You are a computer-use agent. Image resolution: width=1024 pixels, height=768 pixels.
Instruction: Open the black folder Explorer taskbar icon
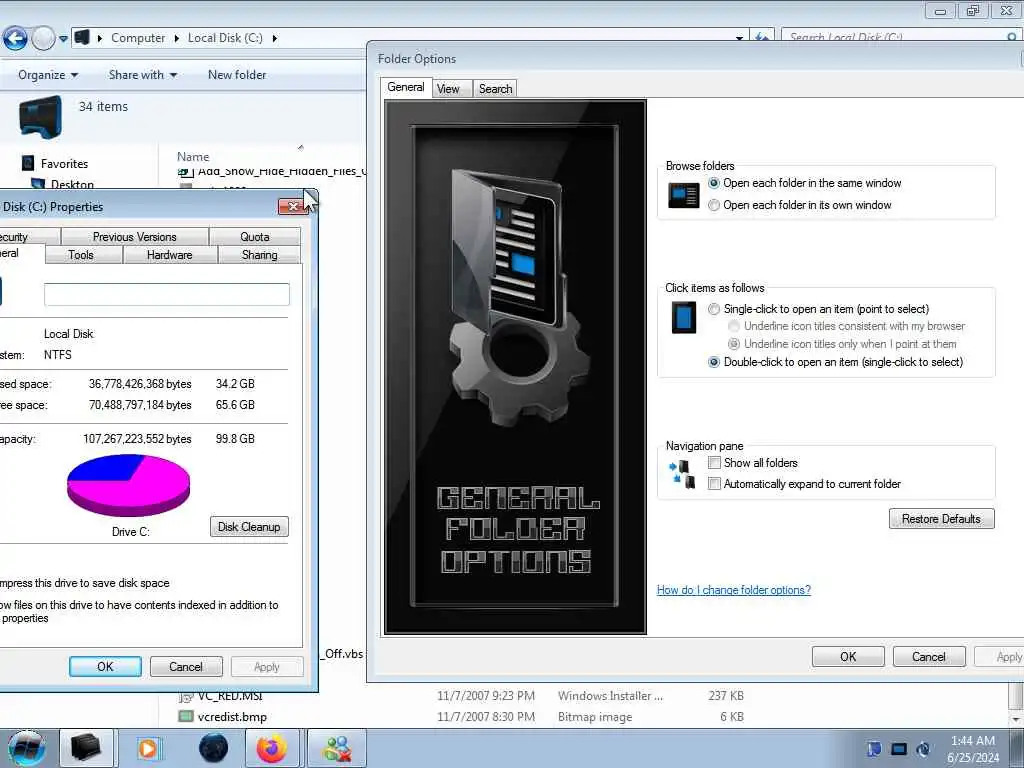pyautogui.click(x=86, y=748)
